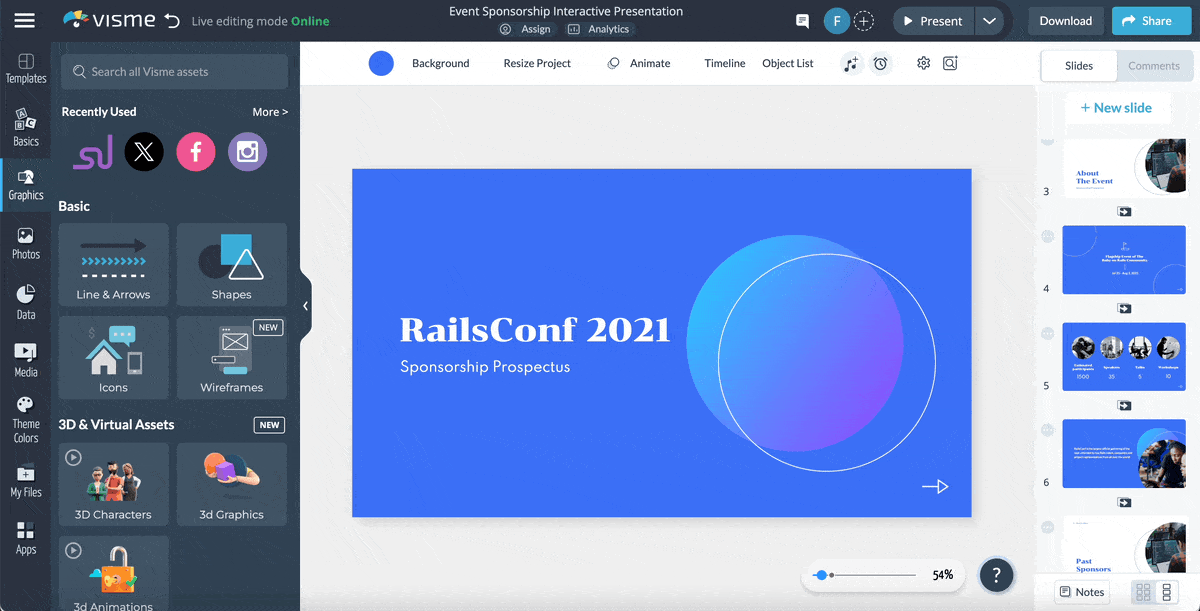Collapse the assets panel with the chevron
1200x611 pixels.
coord(306,306)
